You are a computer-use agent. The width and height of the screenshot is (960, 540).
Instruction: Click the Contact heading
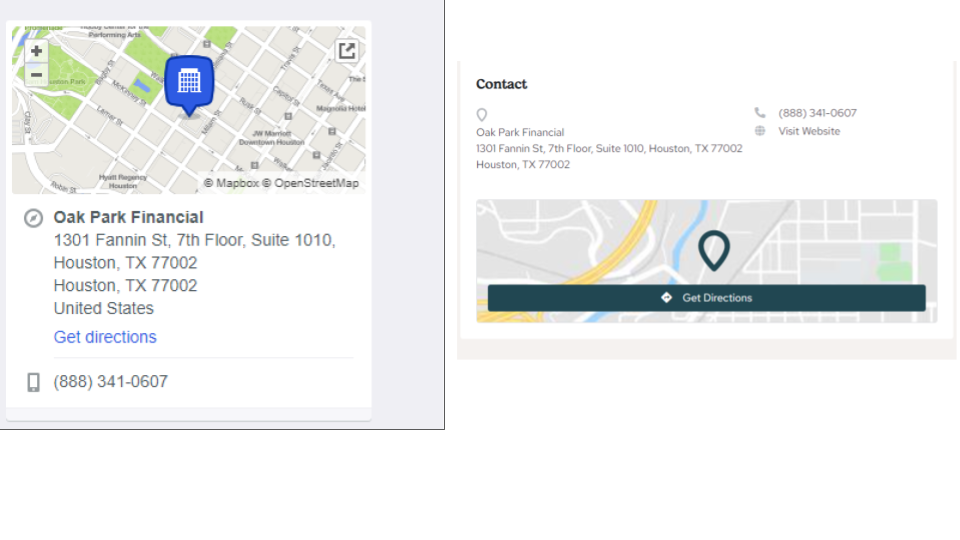click(501, 84)
